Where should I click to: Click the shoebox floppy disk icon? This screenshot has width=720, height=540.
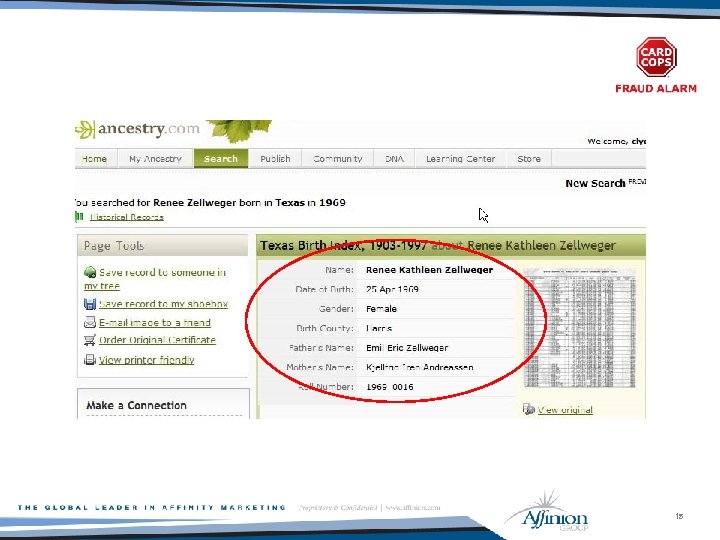point(90,304)
